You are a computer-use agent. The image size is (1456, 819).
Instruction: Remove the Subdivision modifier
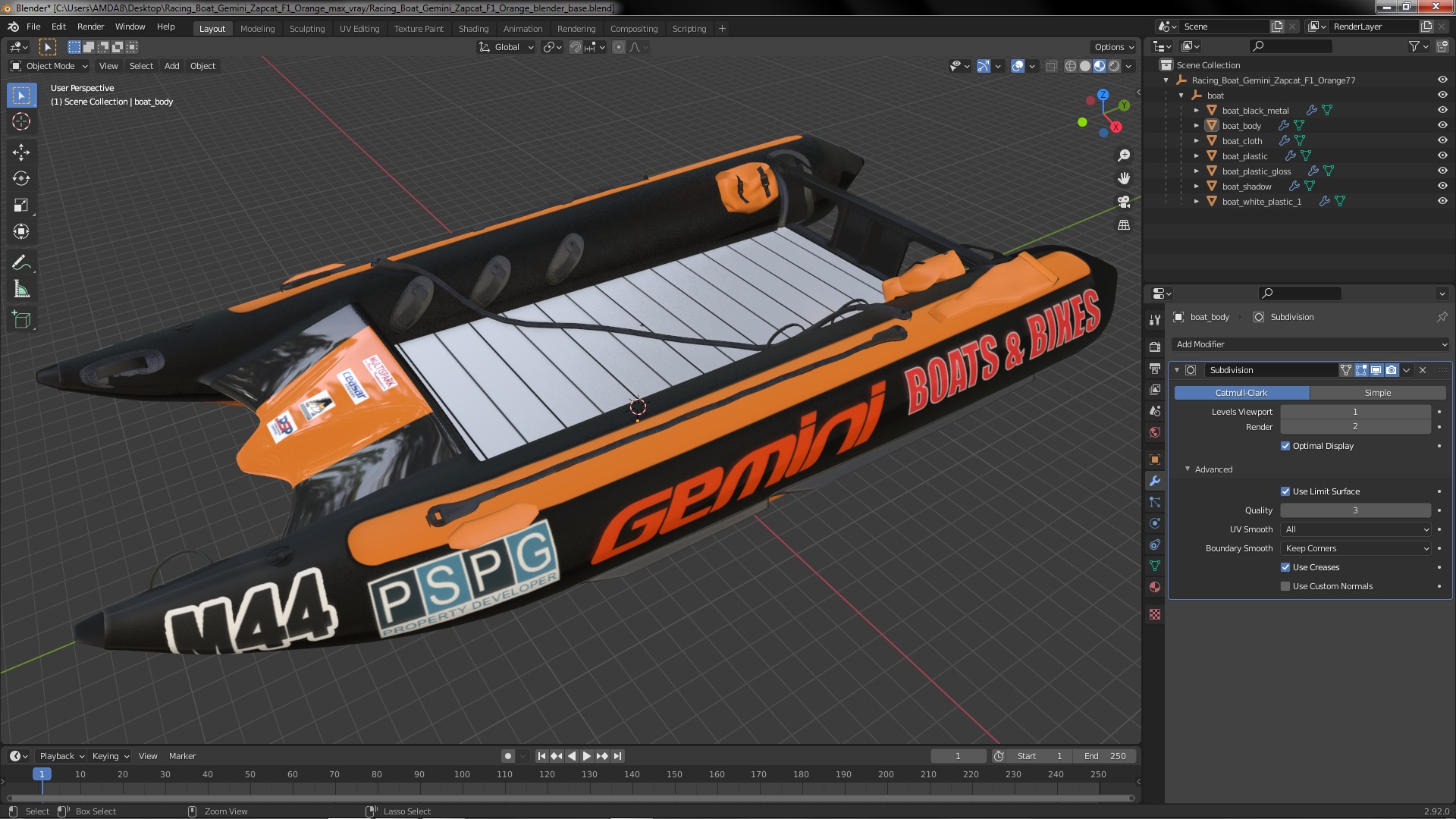[1423, 370]
